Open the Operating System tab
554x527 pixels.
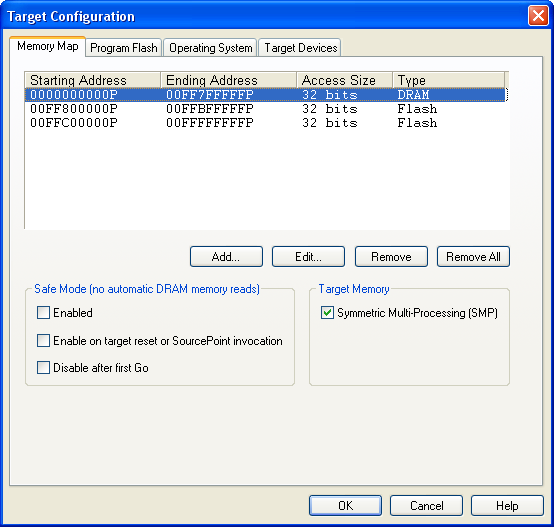[211, 48]
